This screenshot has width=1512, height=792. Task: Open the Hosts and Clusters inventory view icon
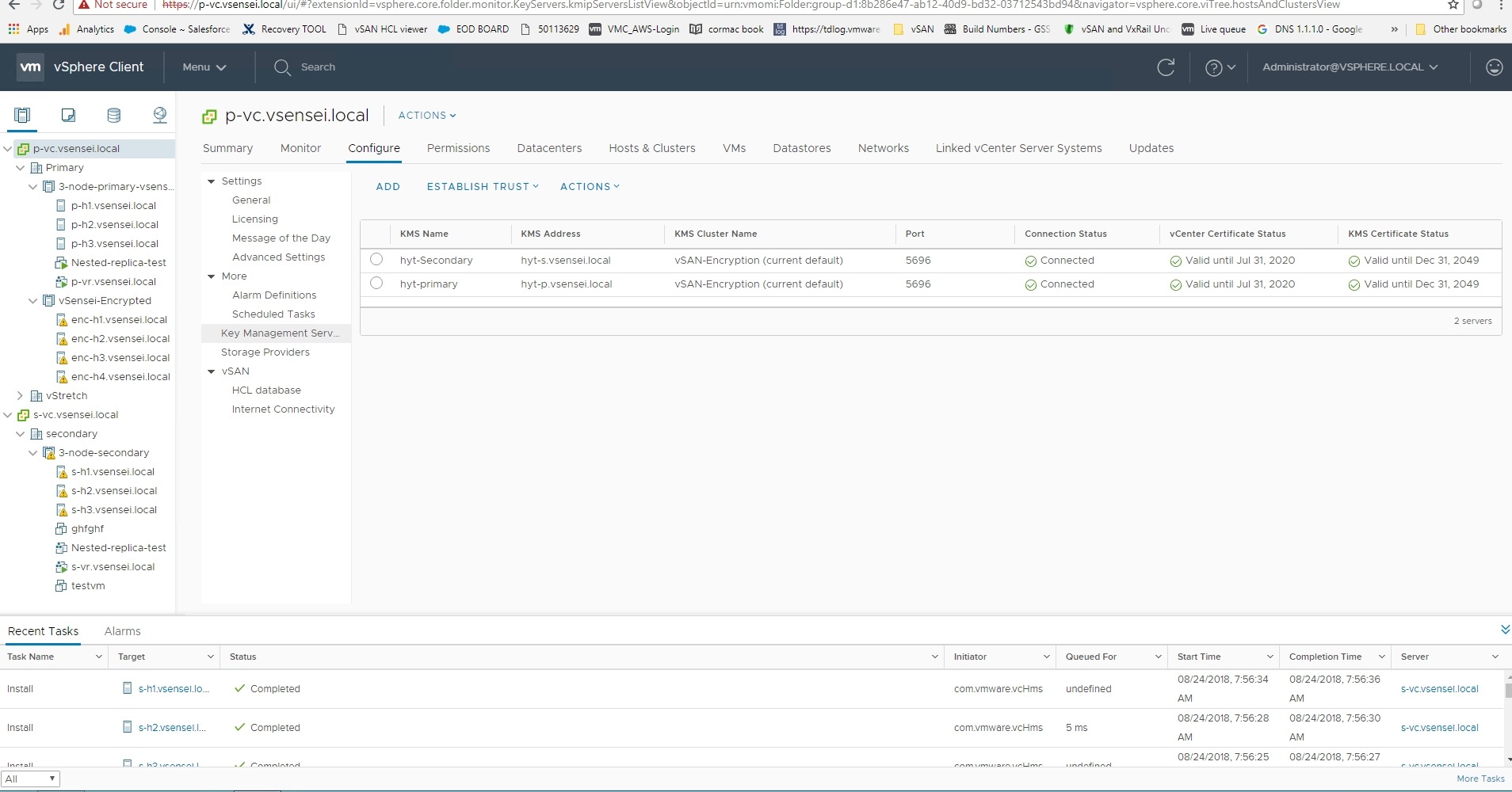pos(22,116)
